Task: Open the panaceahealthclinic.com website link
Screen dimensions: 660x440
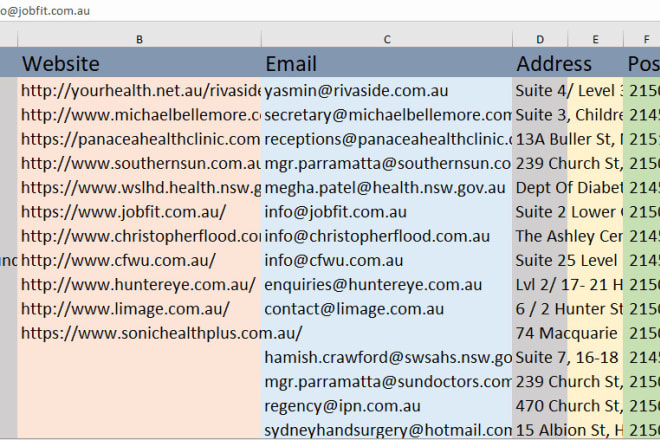Action: (141, 139)
